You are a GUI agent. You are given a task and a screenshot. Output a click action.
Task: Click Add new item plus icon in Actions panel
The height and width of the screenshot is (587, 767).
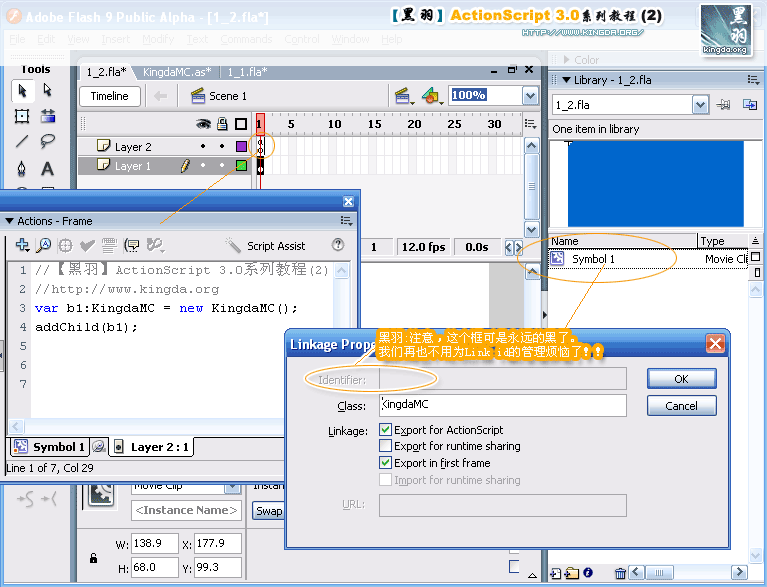[22, 245]
